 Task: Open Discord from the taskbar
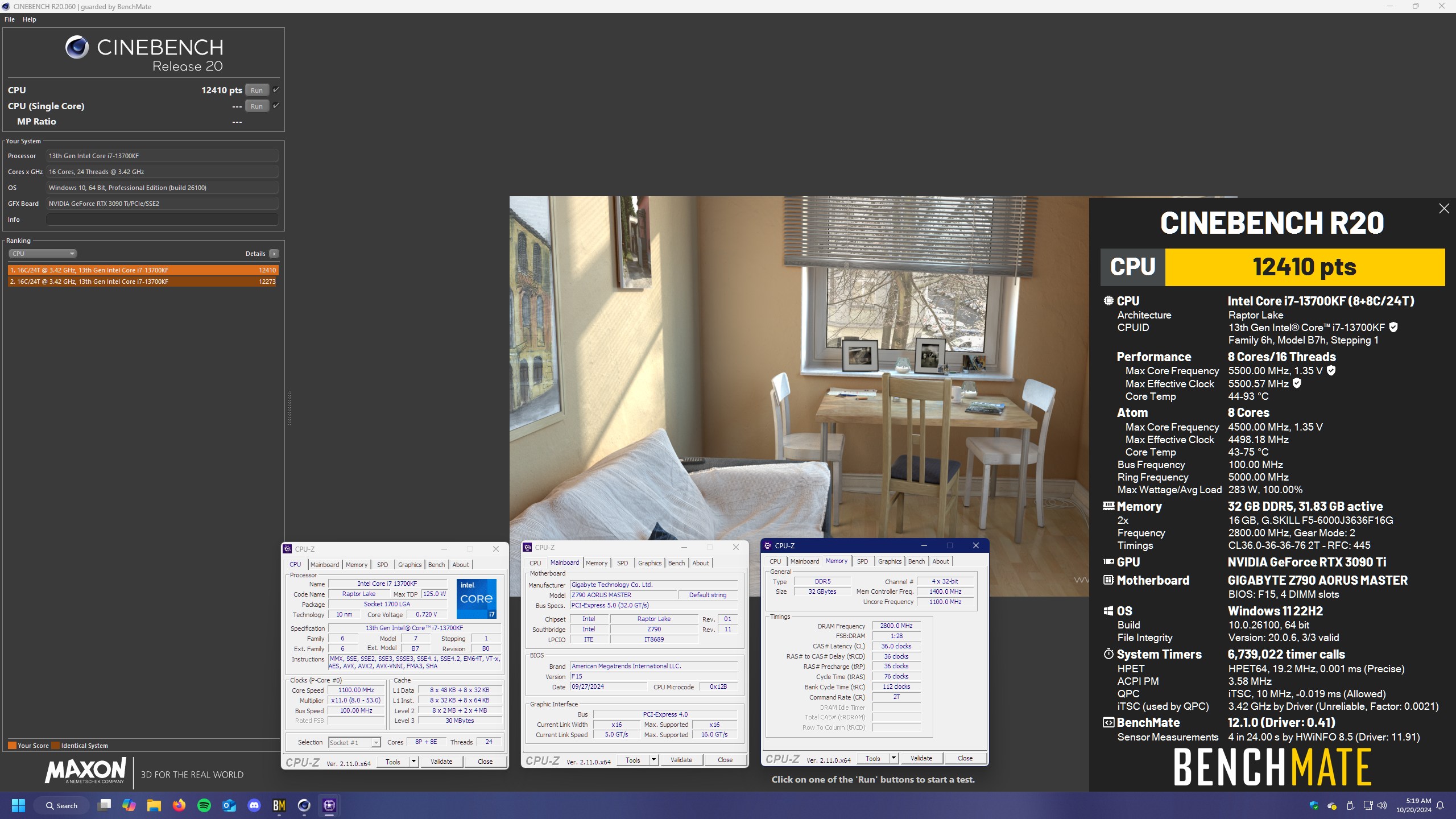(254, 805)
